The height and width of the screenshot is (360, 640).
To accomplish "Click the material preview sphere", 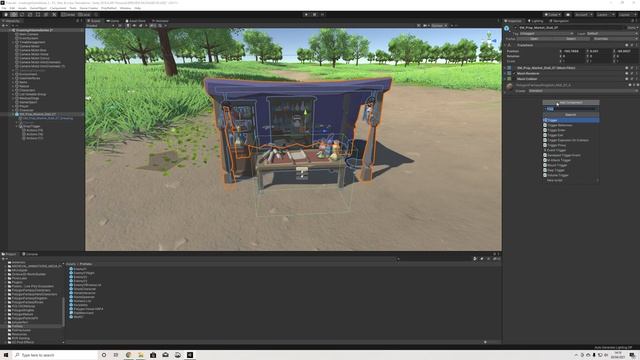I will pyautogui.click(x=509, y=87).
